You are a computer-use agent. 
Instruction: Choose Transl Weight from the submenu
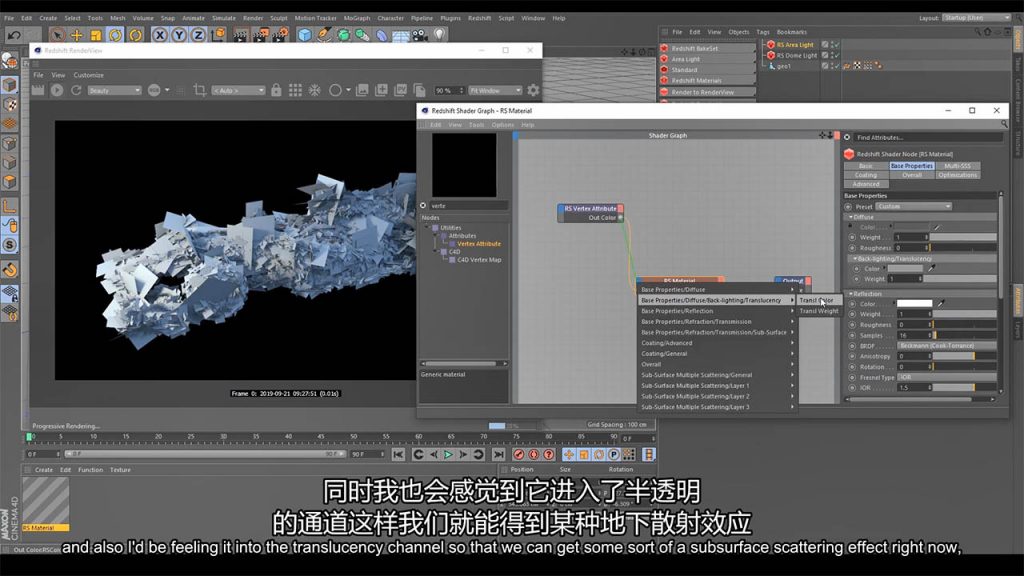(x=819, y=311)
